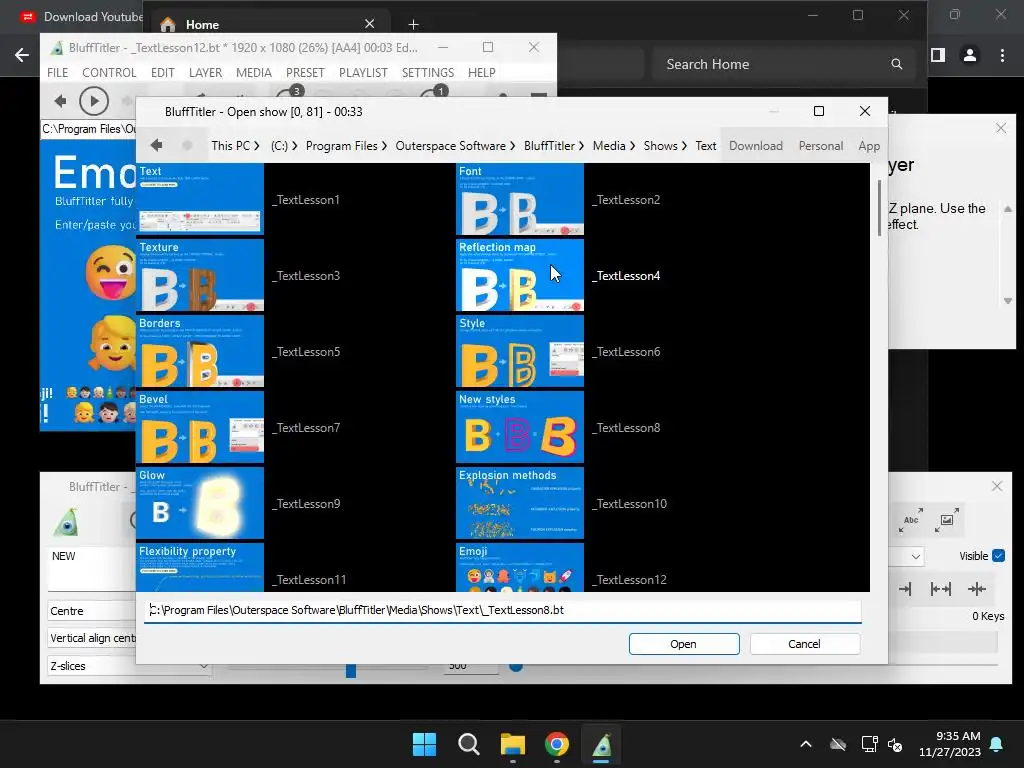1024x768 pixels.
Task: Select the Font lesson thumbnail
Action: (520, 199)
